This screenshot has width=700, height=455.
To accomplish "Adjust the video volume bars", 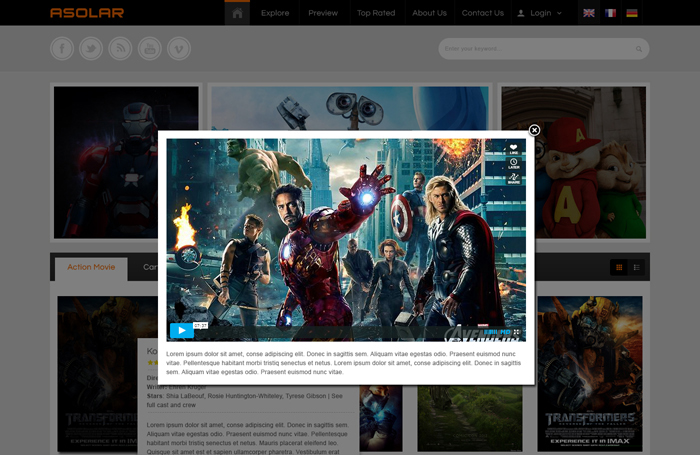I will click(x=491, y=332).
